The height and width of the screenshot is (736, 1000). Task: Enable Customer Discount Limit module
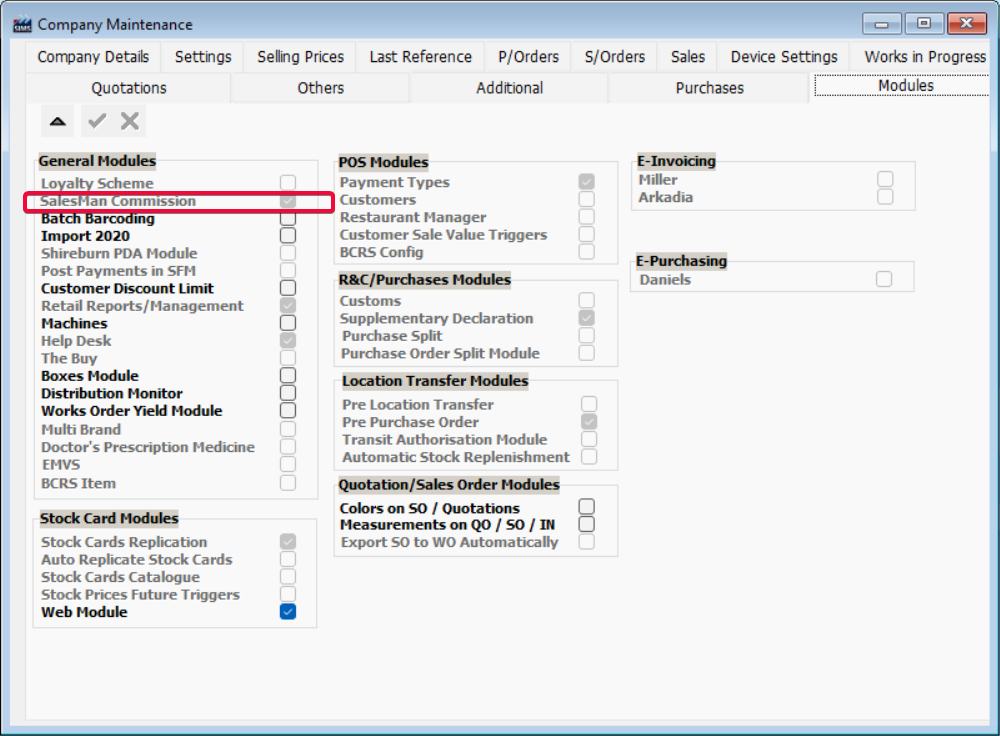[288, 288]
